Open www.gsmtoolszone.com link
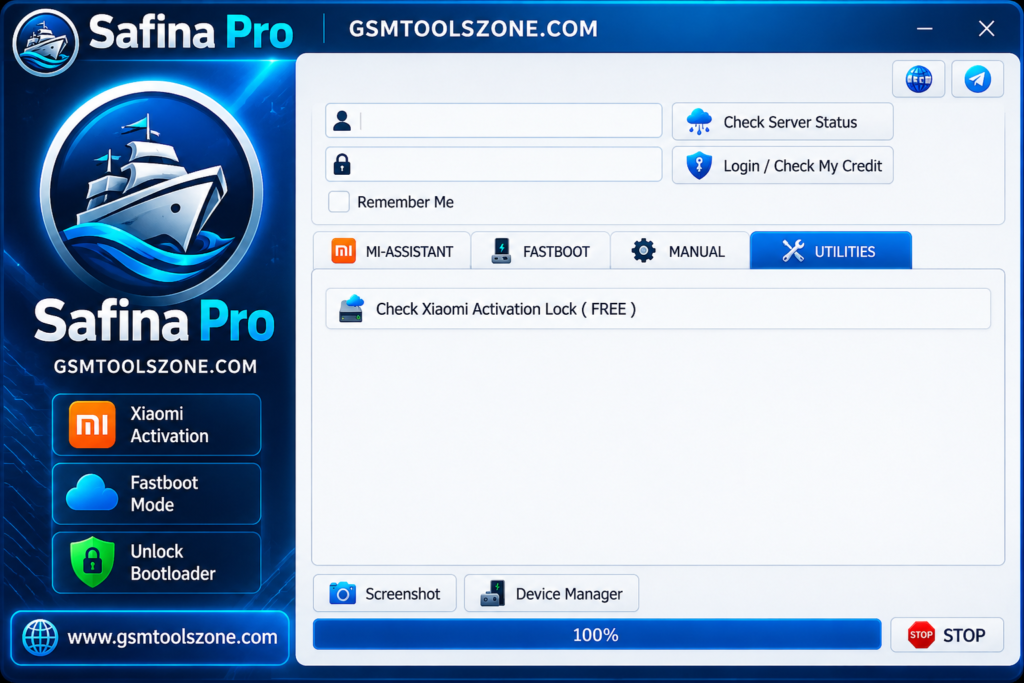 150,637
